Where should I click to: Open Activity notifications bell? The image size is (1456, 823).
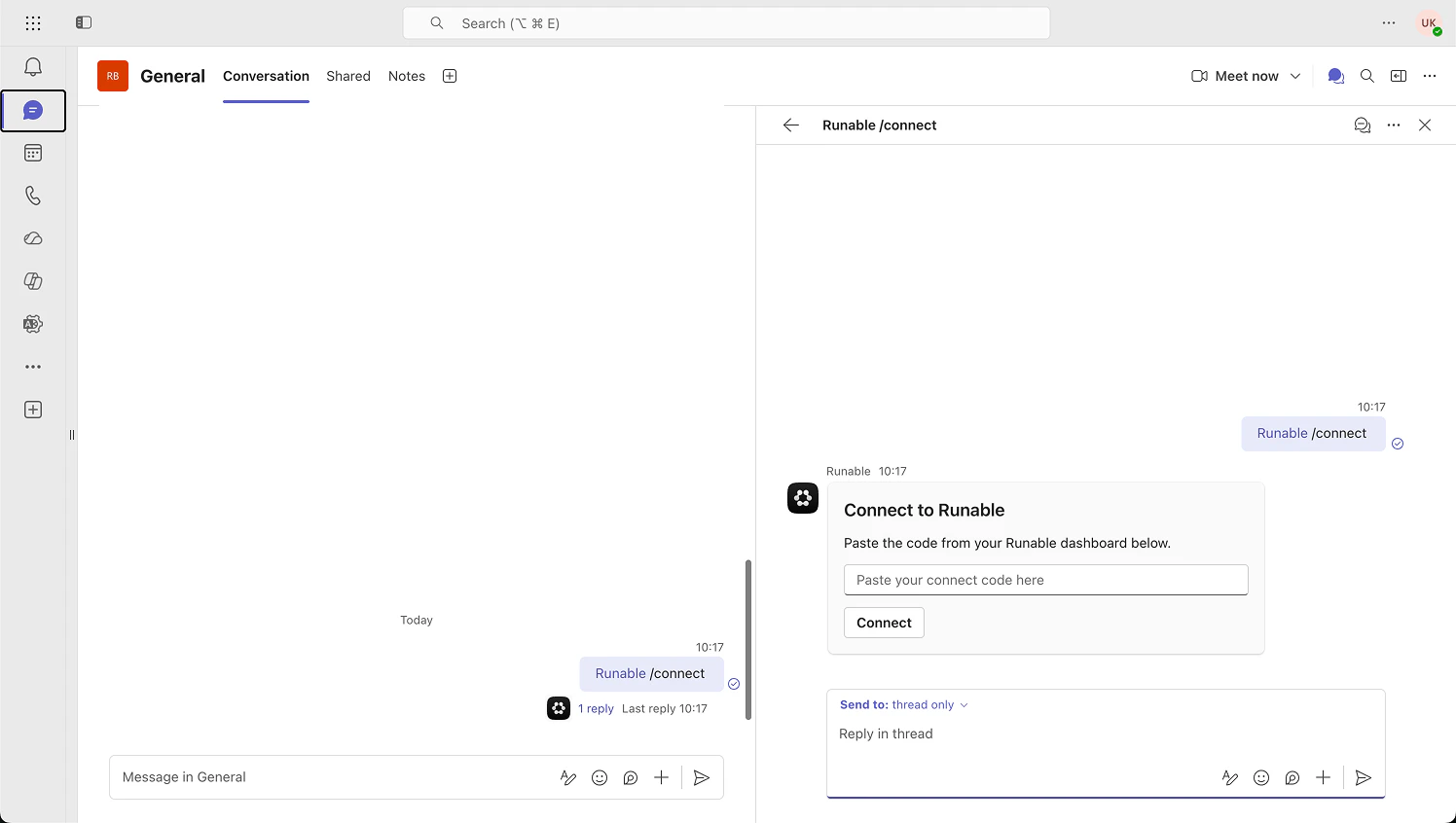tap(33, 67)
